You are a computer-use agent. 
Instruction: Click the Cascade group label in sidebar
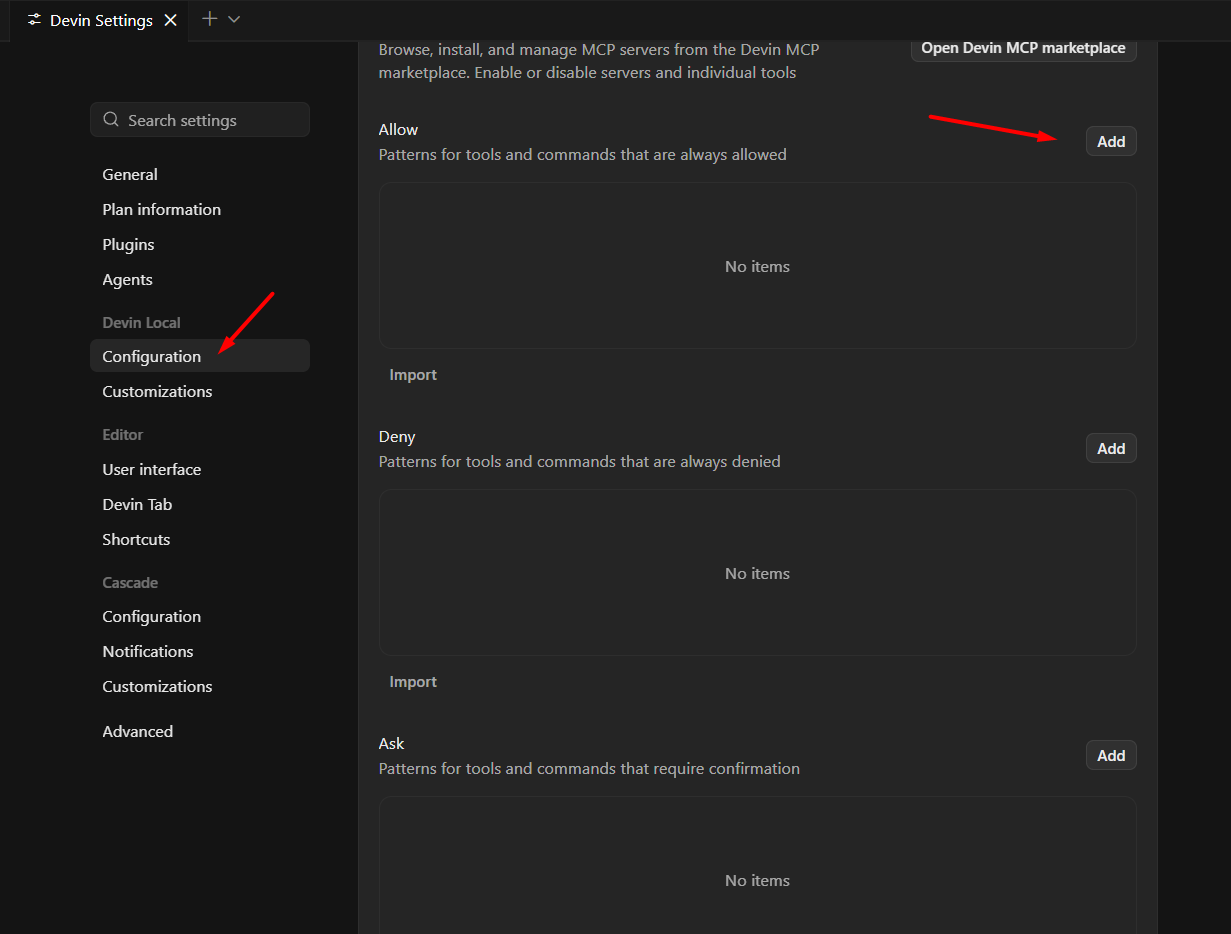tap(130, 582)
